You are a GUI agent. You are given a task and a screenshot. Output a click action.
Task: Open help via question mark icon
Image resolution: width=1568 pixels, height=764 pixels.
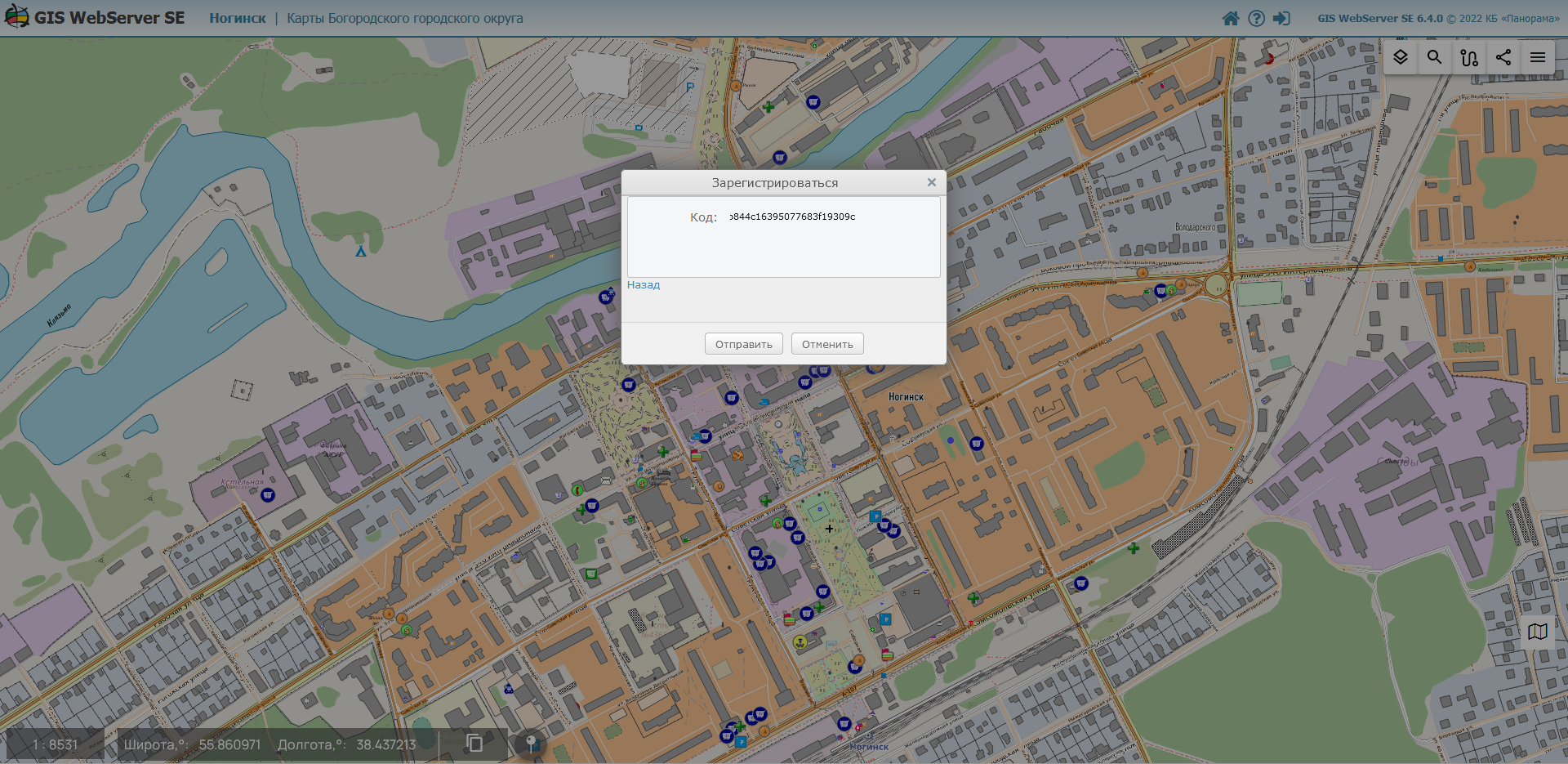click(x=1256, y=18)
